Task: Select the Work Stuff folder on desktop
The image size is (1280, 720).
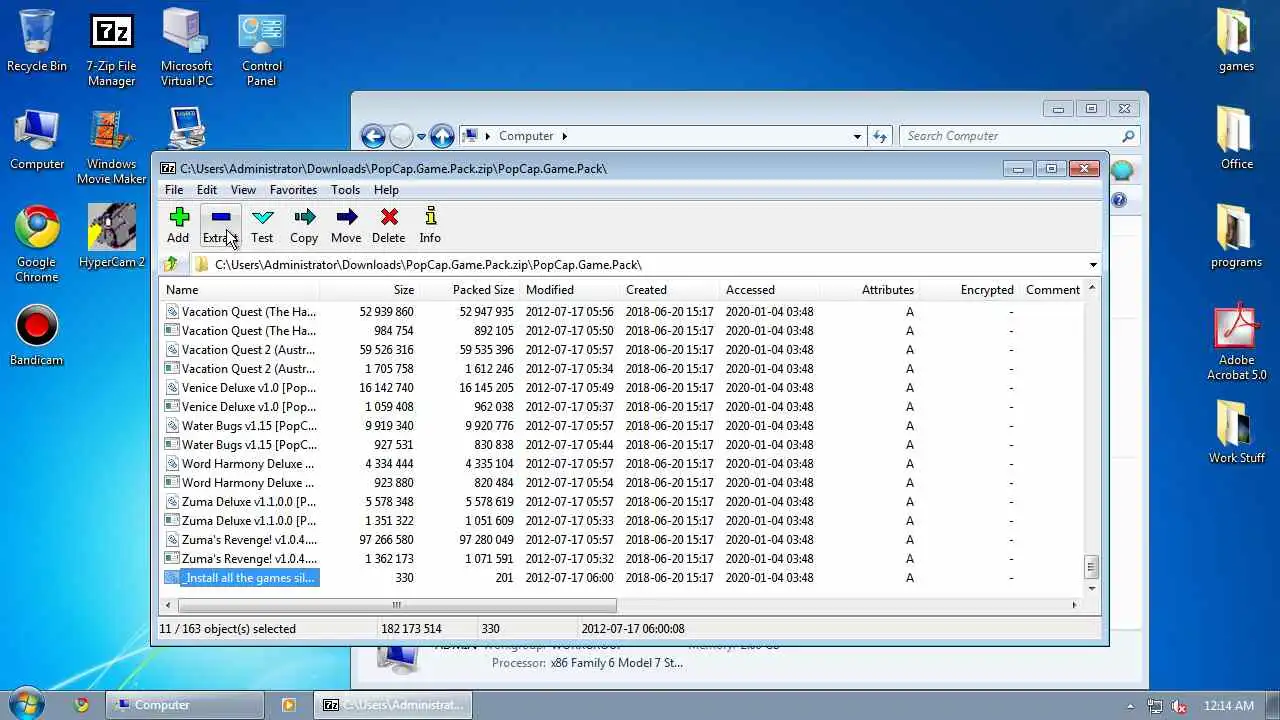Action: pos(1236,432)
